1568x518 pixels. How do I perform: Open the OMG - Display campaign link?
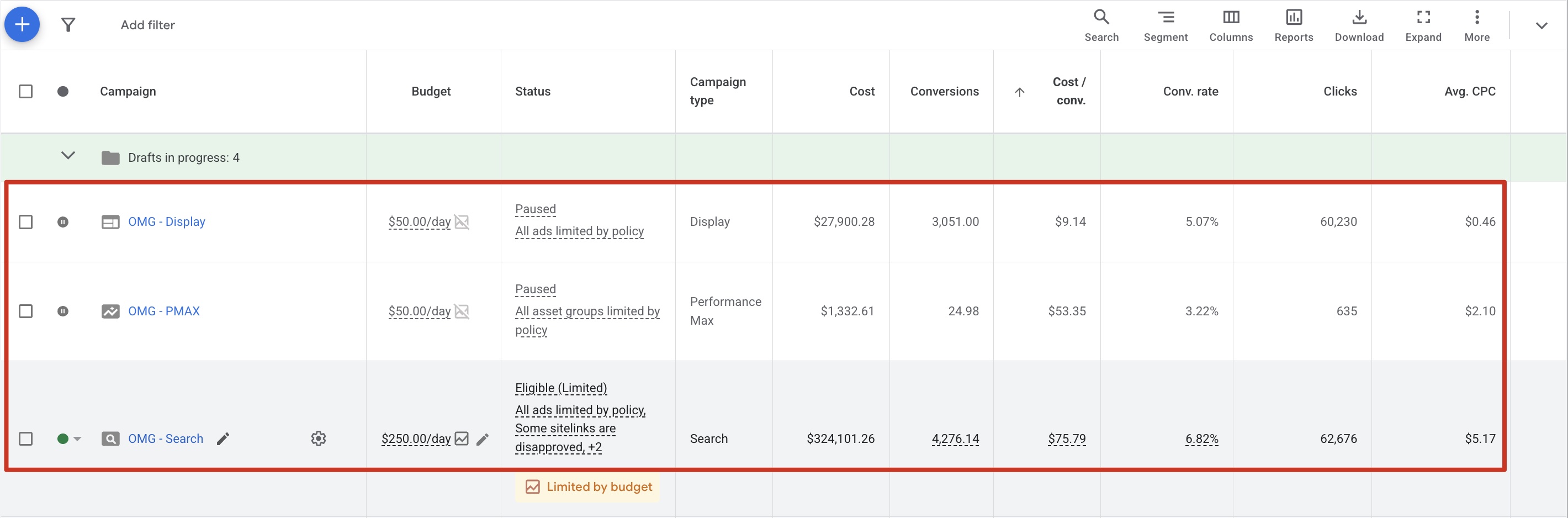tap(166, 221)
